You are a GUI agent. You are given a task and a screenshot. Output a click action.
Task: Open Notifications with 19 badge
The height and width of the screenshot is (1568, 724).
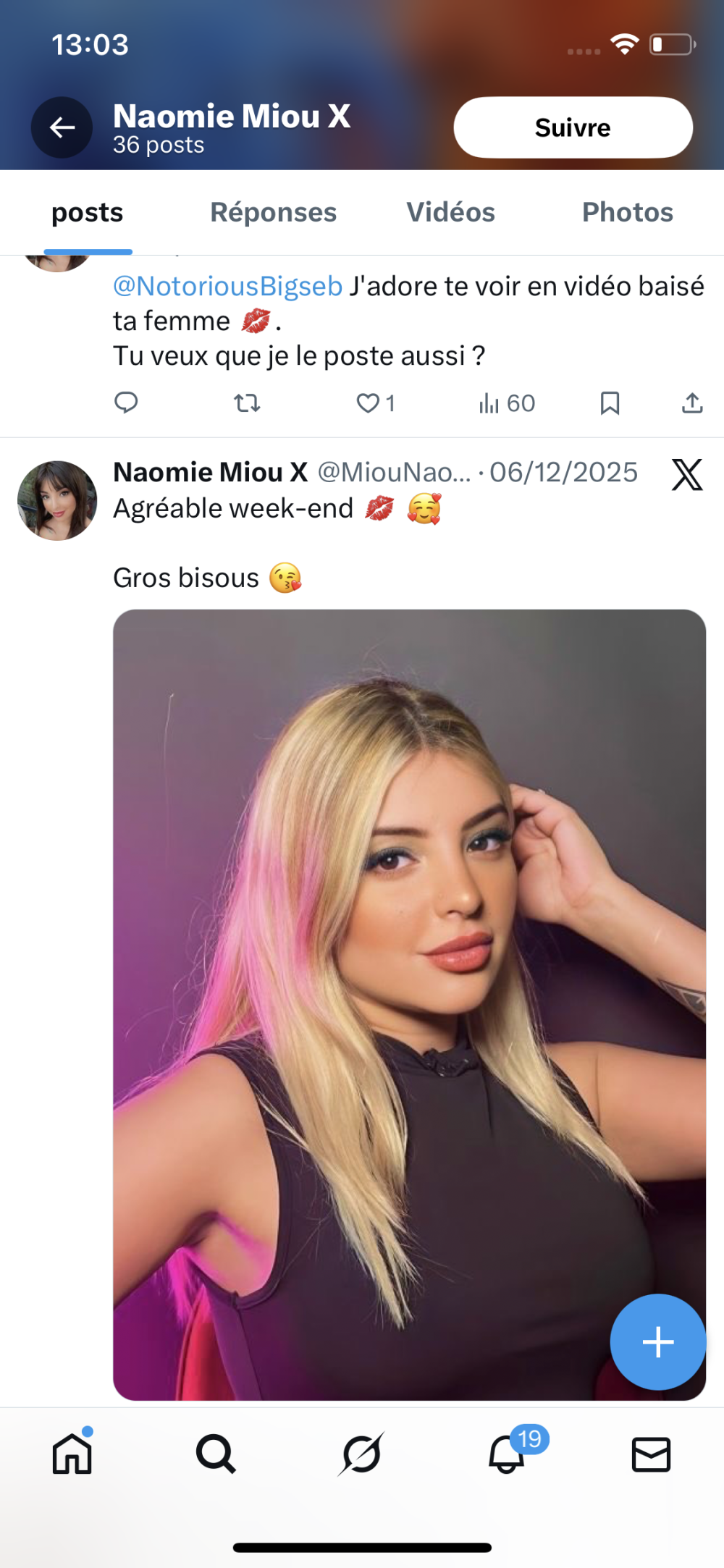click(507, 1454)
